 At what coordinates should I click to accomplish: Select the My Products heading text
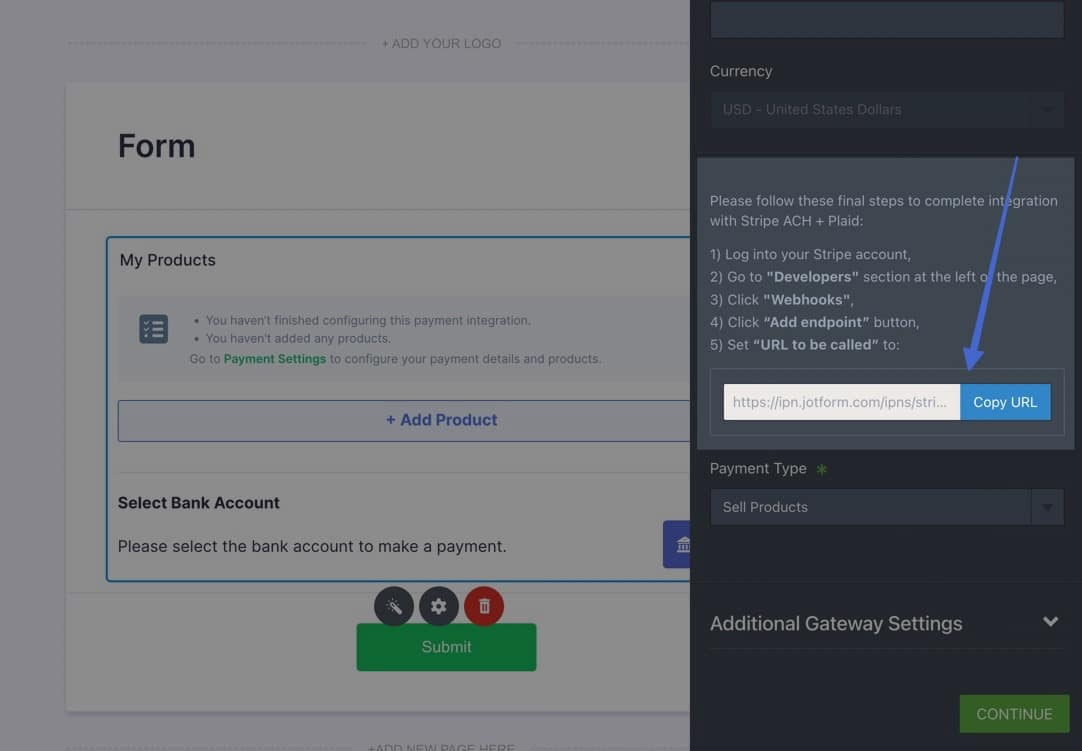tap(168, 260)
